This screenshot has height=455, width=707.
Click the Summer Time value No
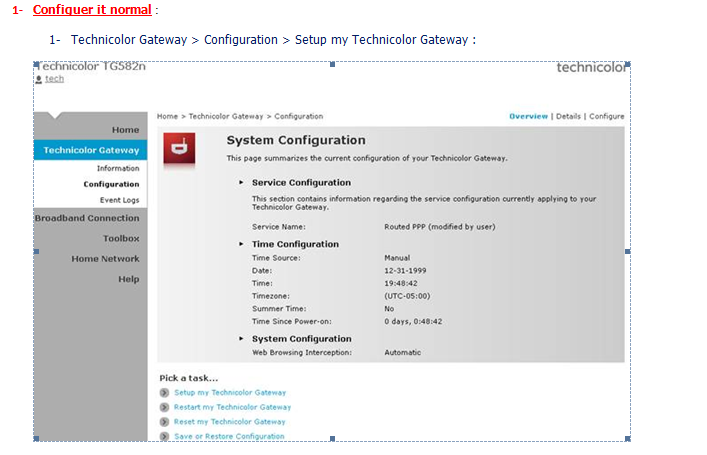click(x=389, y=309)
